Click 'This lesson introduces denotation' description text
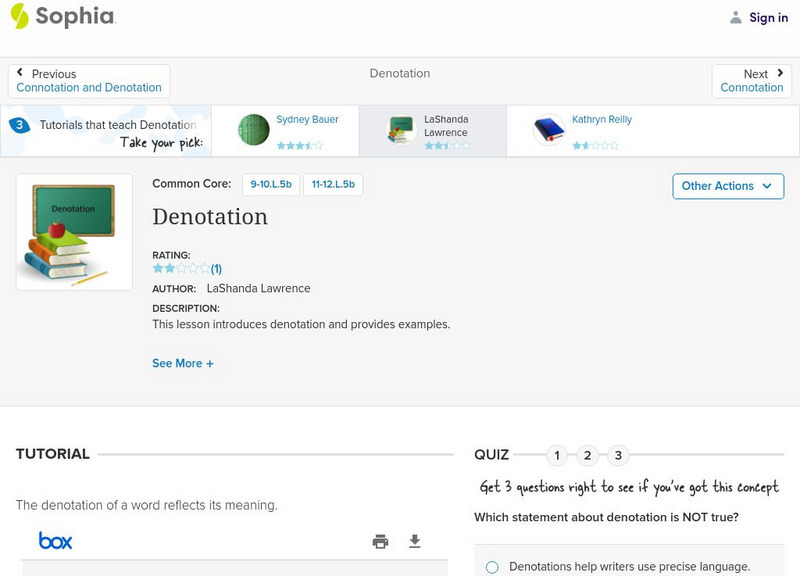The width and height of the screenshot is (800, 576). (301, 324)
